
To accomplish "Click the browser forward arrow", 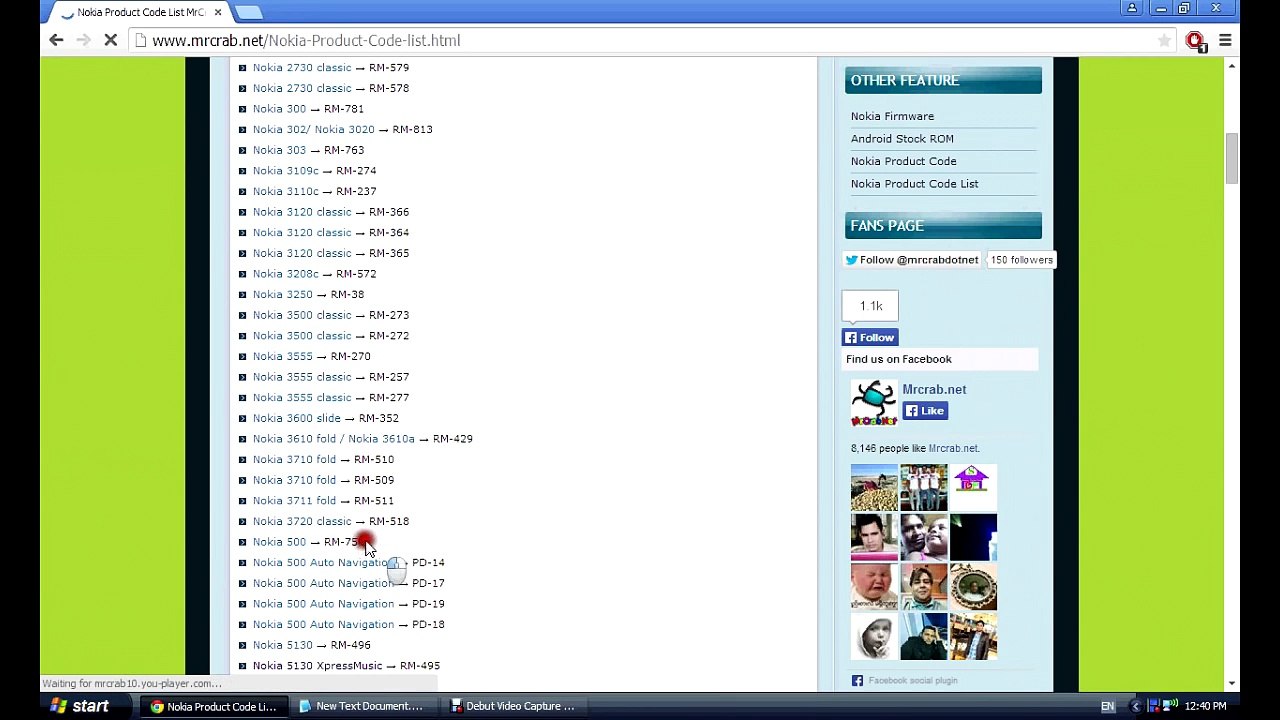I will click(84, 40).
